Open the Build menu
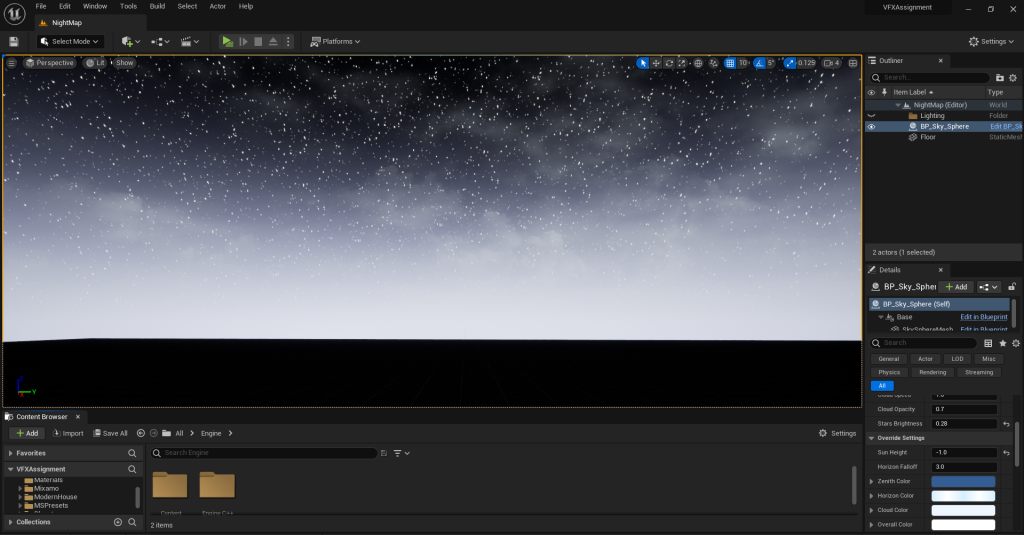Image resolution: width=1024 pixels, height=535 pixels. (x=157, y=6)
